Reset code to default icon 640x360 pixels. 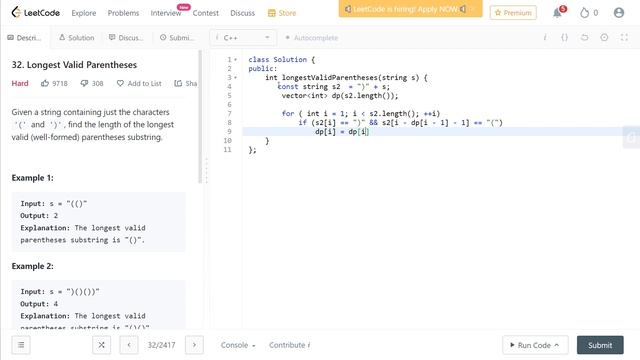[584, 38]
